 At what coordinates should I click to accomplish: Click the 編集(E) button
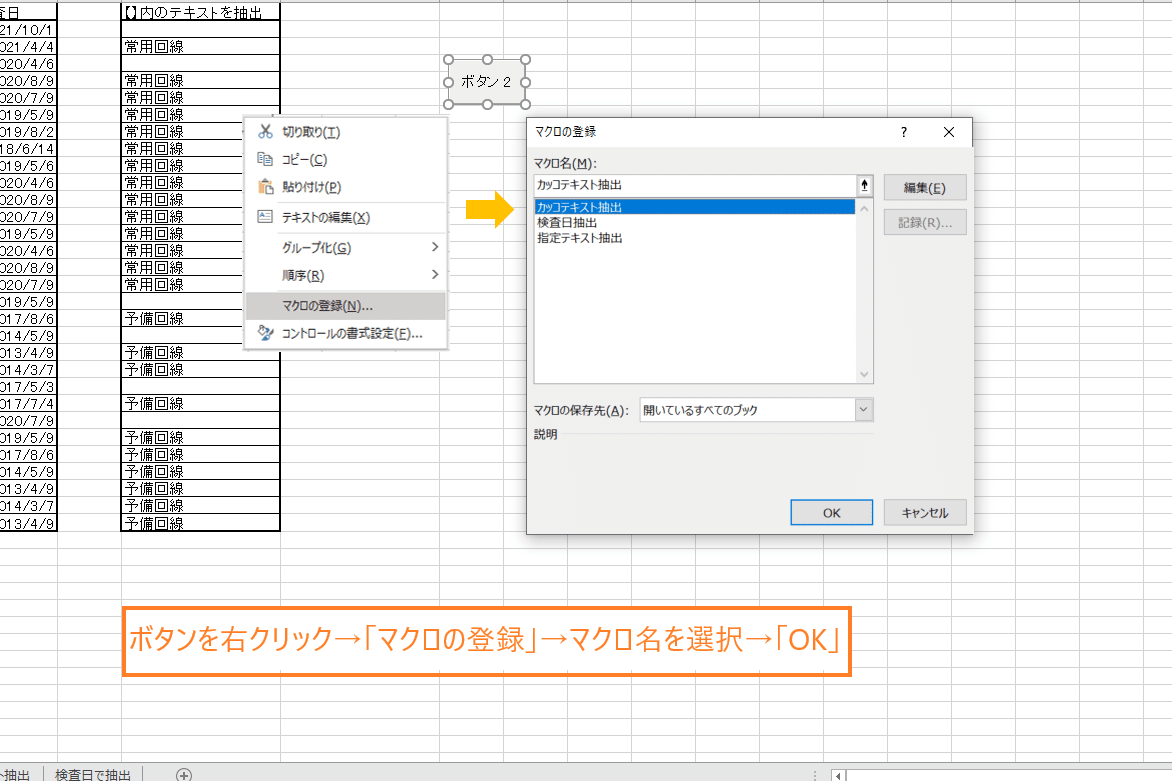pyautogui.click(x=925, y=188)
